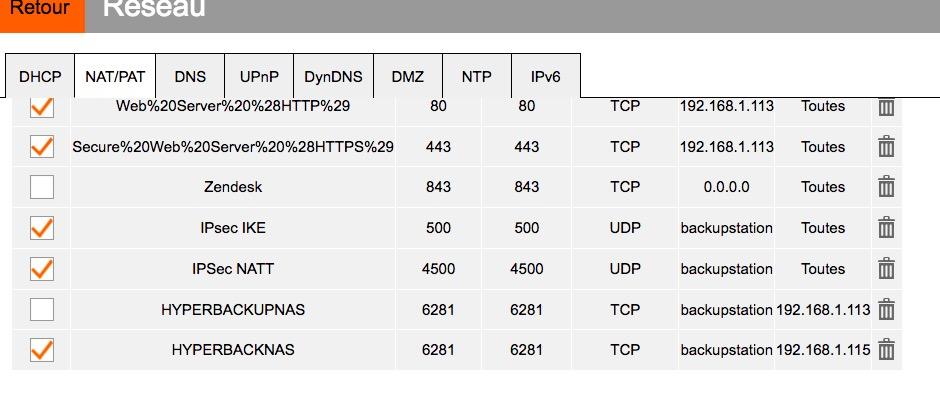Viewport: 940px width, 402px height.
Task: Select the DMZ tab
Action: click(x=408, y=77)
